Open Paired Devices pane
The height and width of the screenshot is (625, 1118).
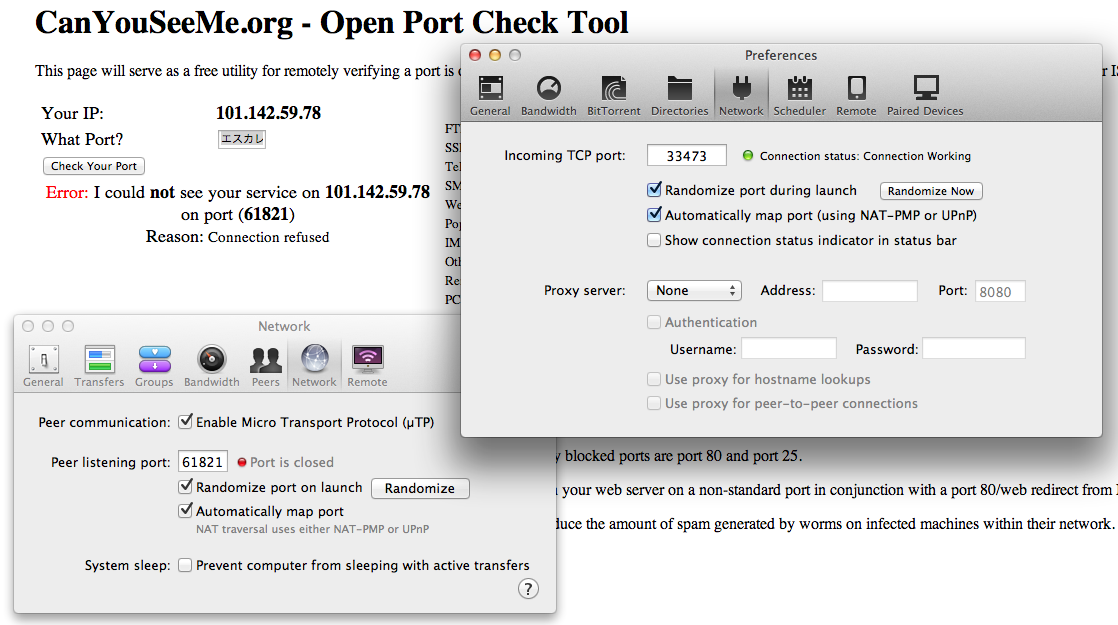[925, 95]
